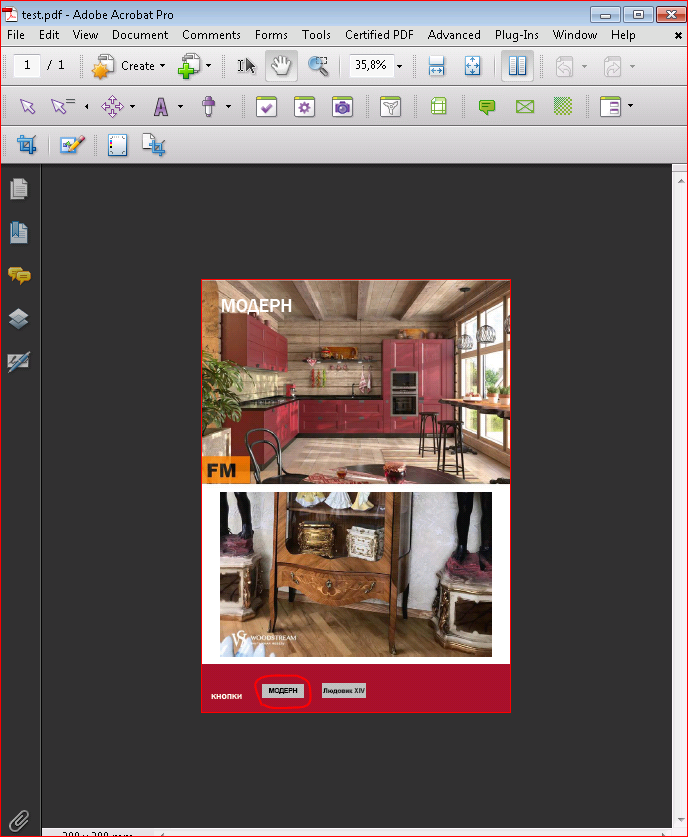Activate the Hand tool
Viewport: 688px width, 837px height.
click(x=281, y=66)
